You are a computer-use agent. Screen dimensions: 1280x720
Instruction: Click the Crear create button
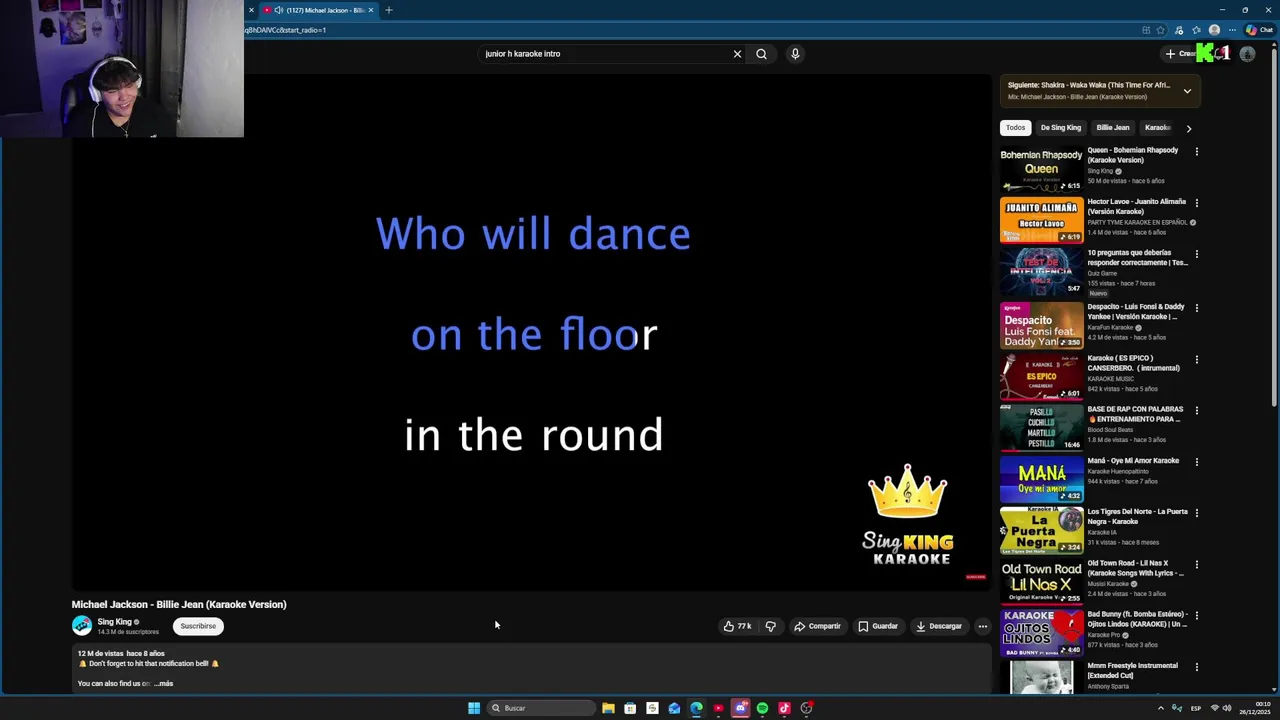pos(1180,54)
